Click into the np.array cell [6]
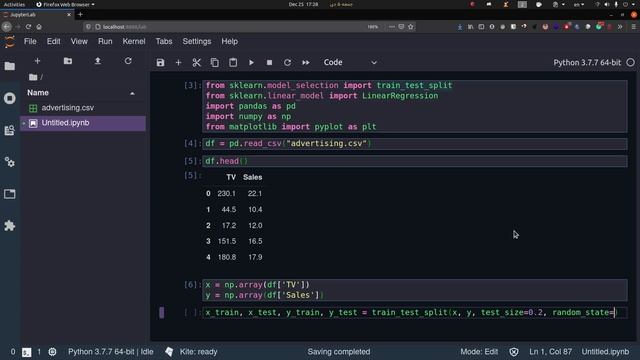This screenshot has height=360, width=640. pos(415,290)
